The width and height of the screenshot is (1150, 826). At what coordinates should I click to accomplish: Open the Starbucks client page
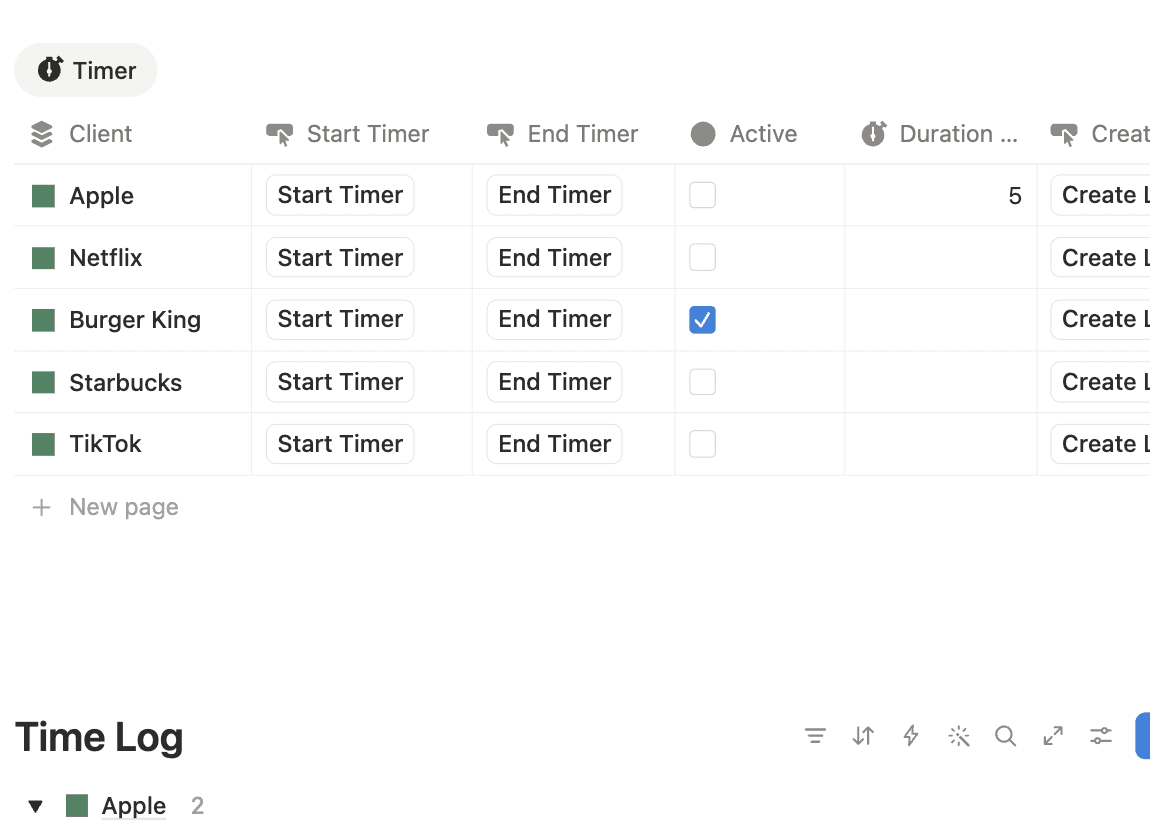tap(125, 382)
